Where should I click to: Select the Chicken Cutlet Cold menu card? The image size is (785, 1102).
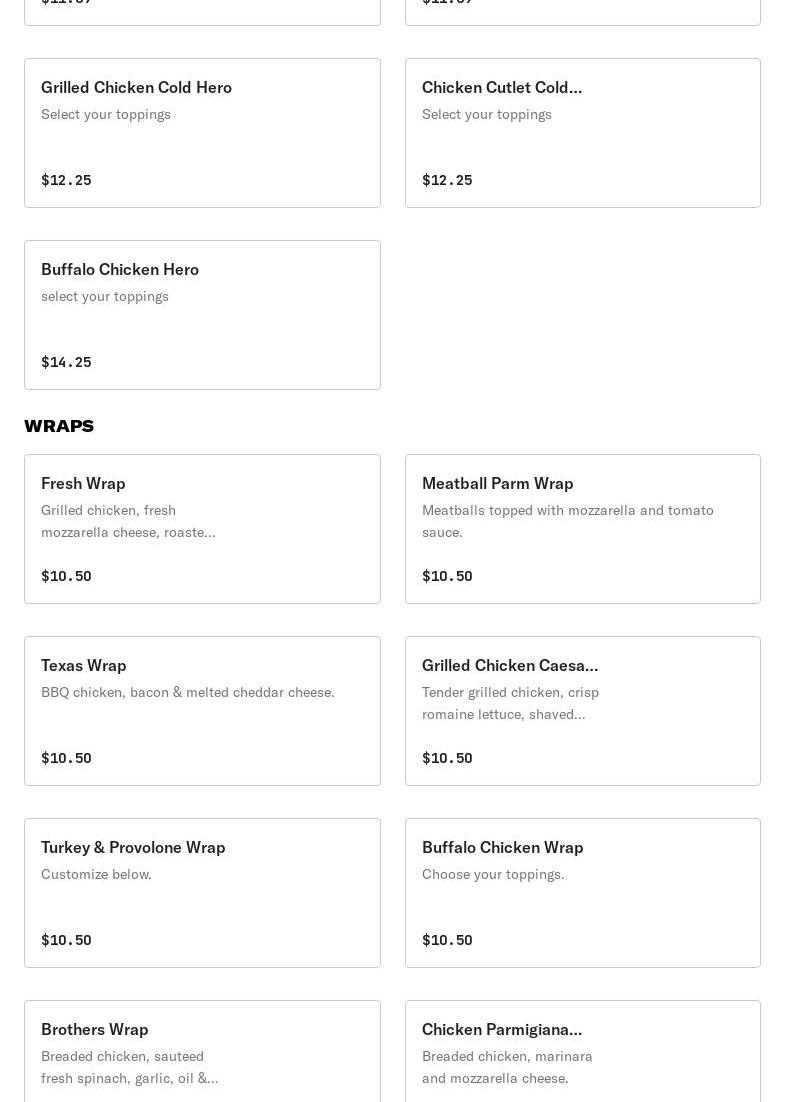(x=582, y=133)
